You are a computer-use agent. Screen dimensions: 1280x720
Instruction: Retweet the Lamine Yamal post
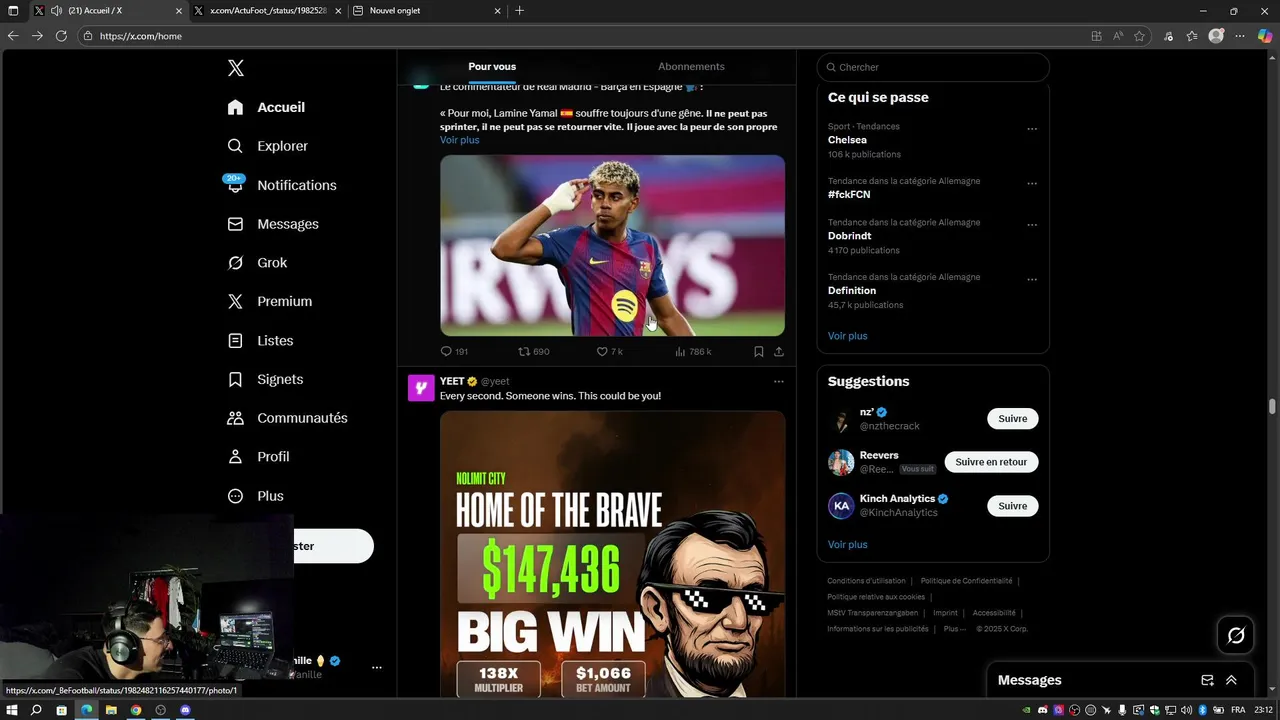click(533, 352)
